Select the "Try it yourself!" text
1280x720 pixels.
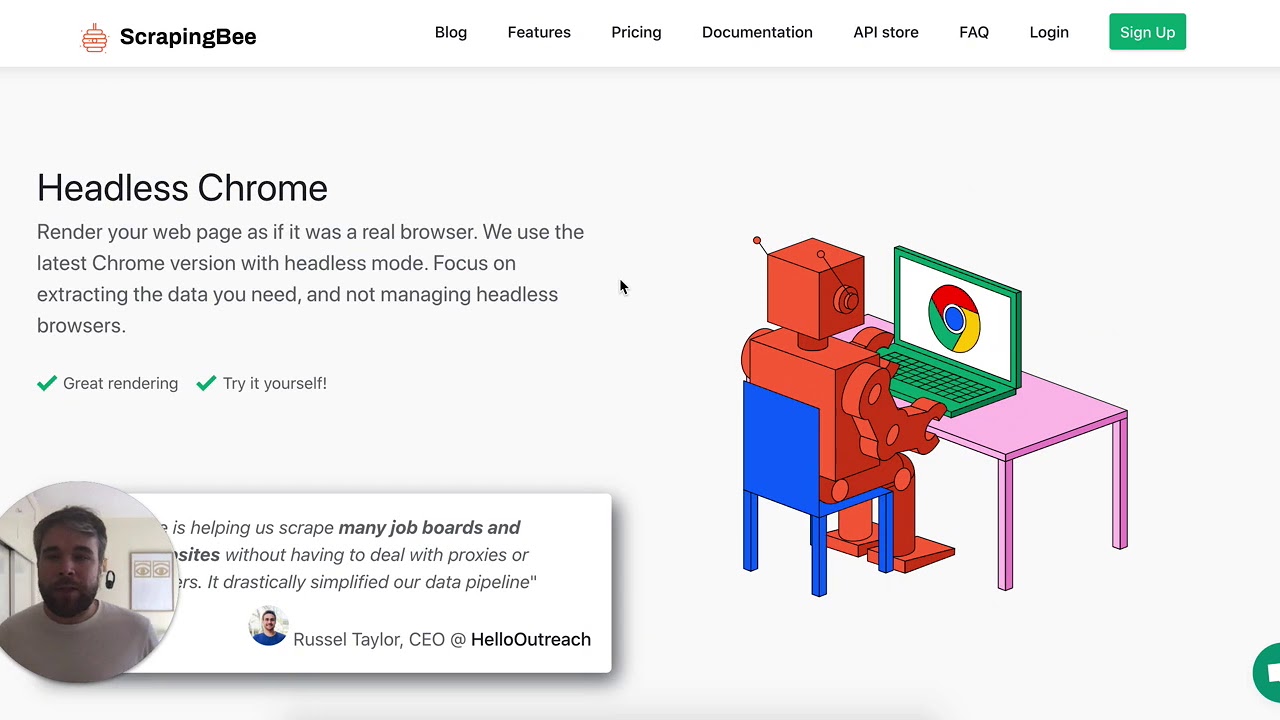[275, 383]
